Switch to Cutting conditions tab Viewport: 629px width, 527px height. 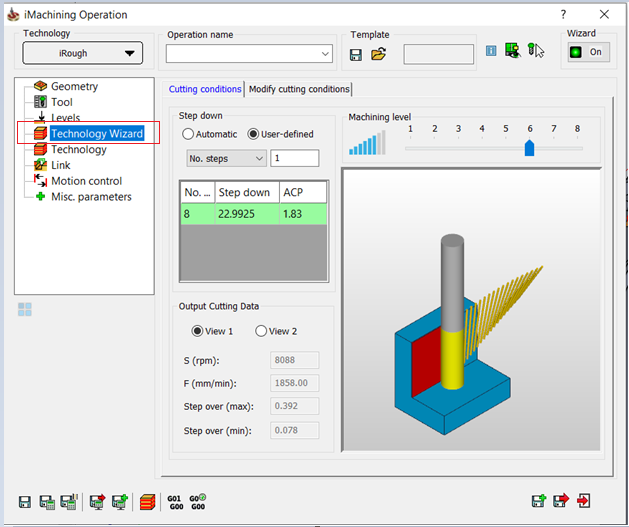pyautogui.click(x=205, y=89)
